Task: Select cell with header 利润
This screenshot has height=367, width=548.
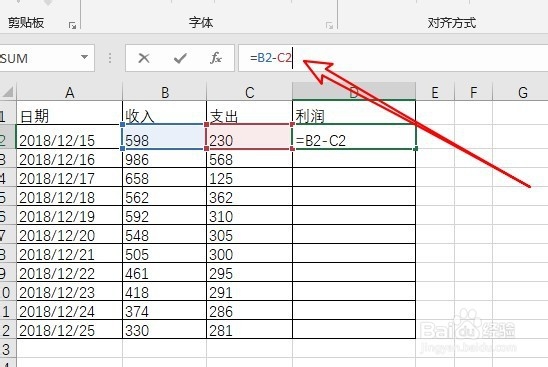Action: pos(354,113)
